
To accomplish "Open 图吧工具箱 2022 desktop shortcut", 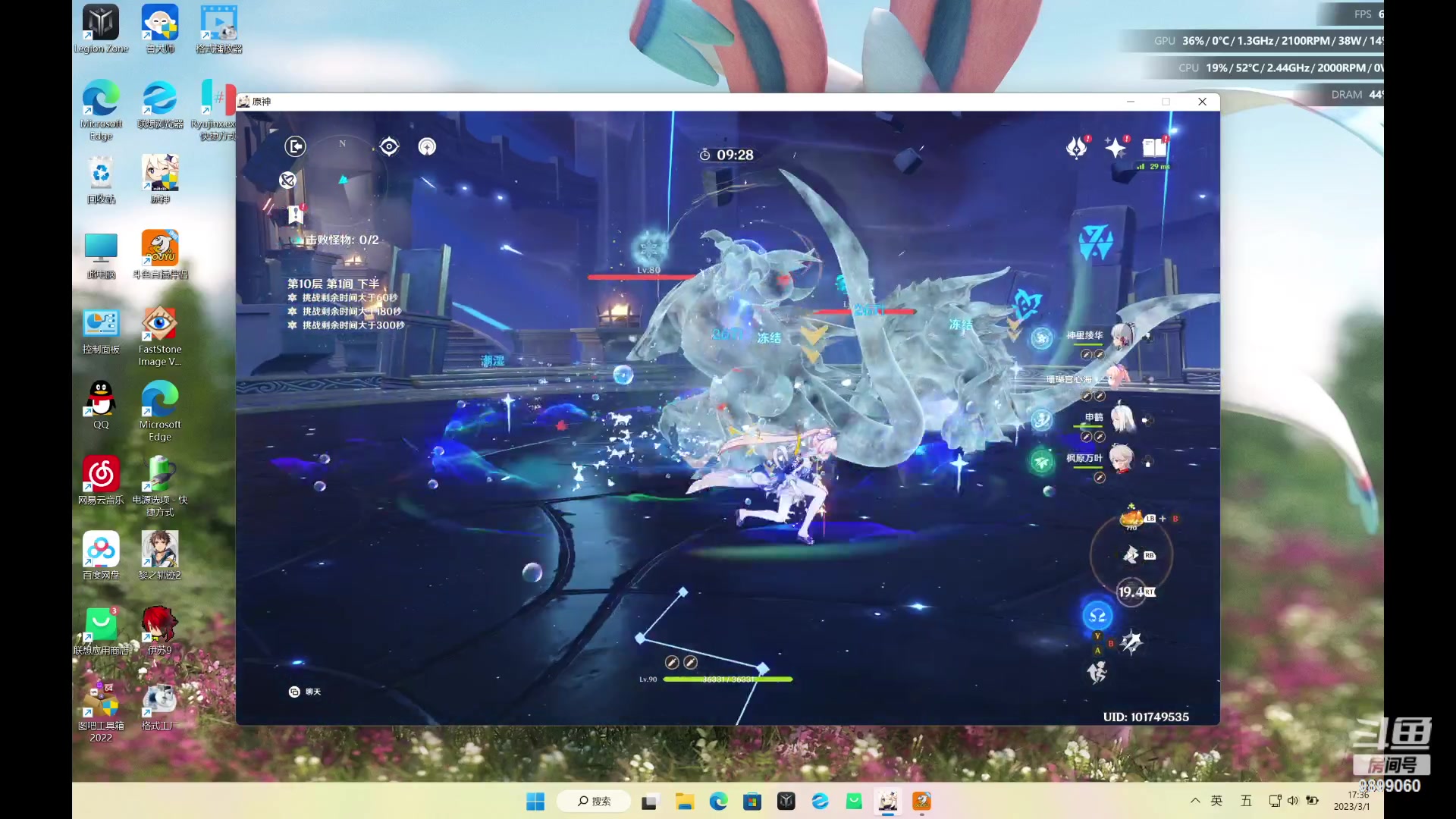I will click(x=101, y=711).
